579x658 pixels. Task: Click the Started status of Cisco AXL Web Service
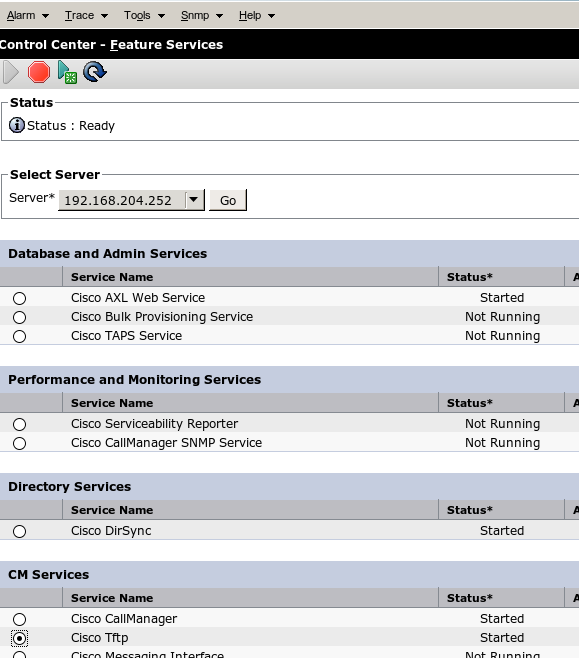pyautogui.click(x=502, y=298)
